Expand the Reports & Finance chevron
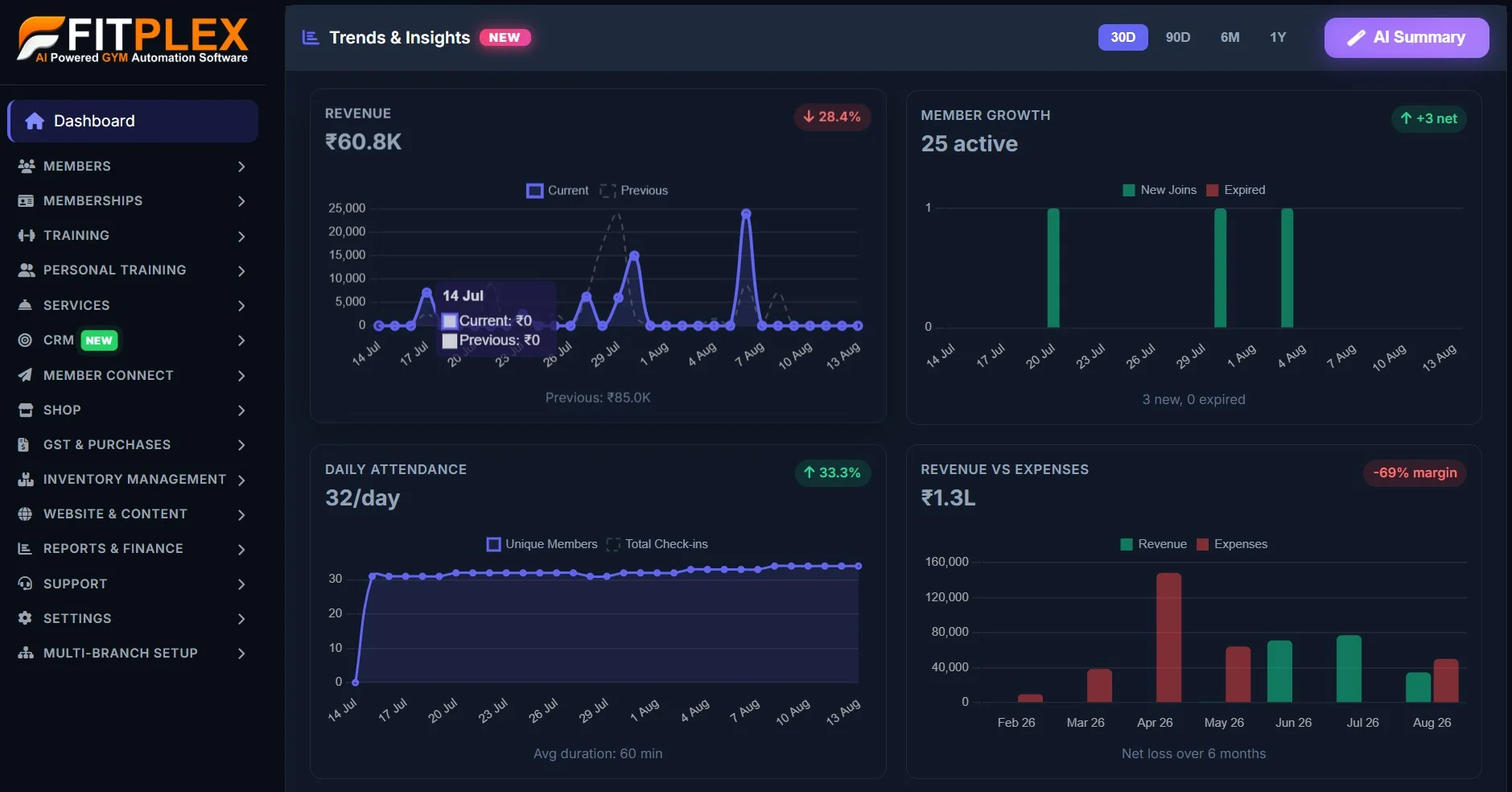This screenshot has height=792, width=1512. tap(241, 549)
